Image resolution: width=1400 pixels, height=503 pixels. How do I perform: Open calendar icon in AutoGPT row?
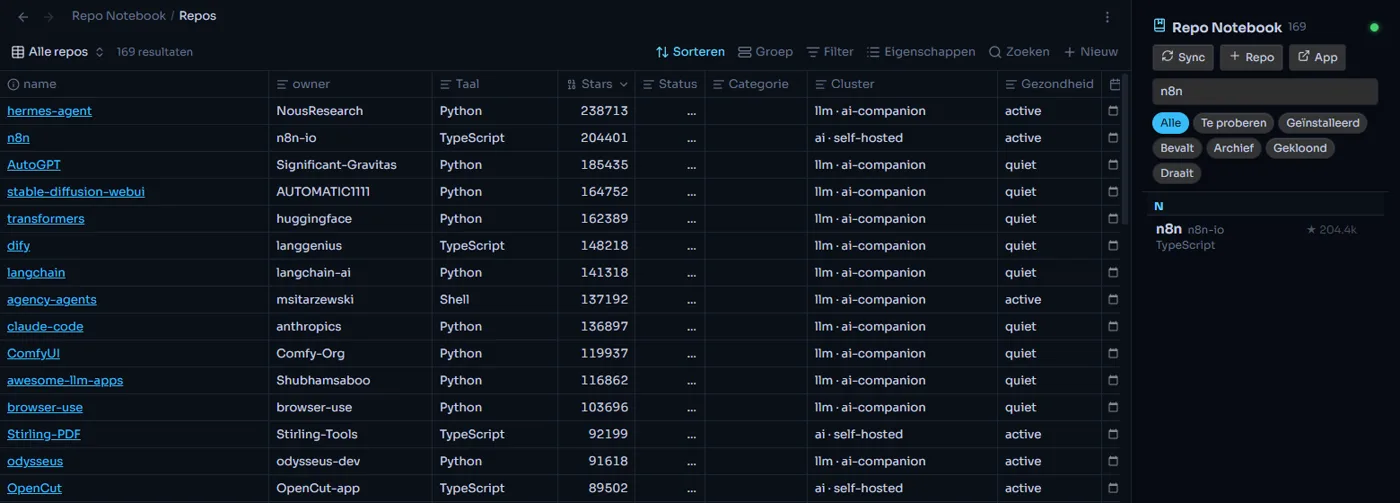click(x=1113, y=165)
